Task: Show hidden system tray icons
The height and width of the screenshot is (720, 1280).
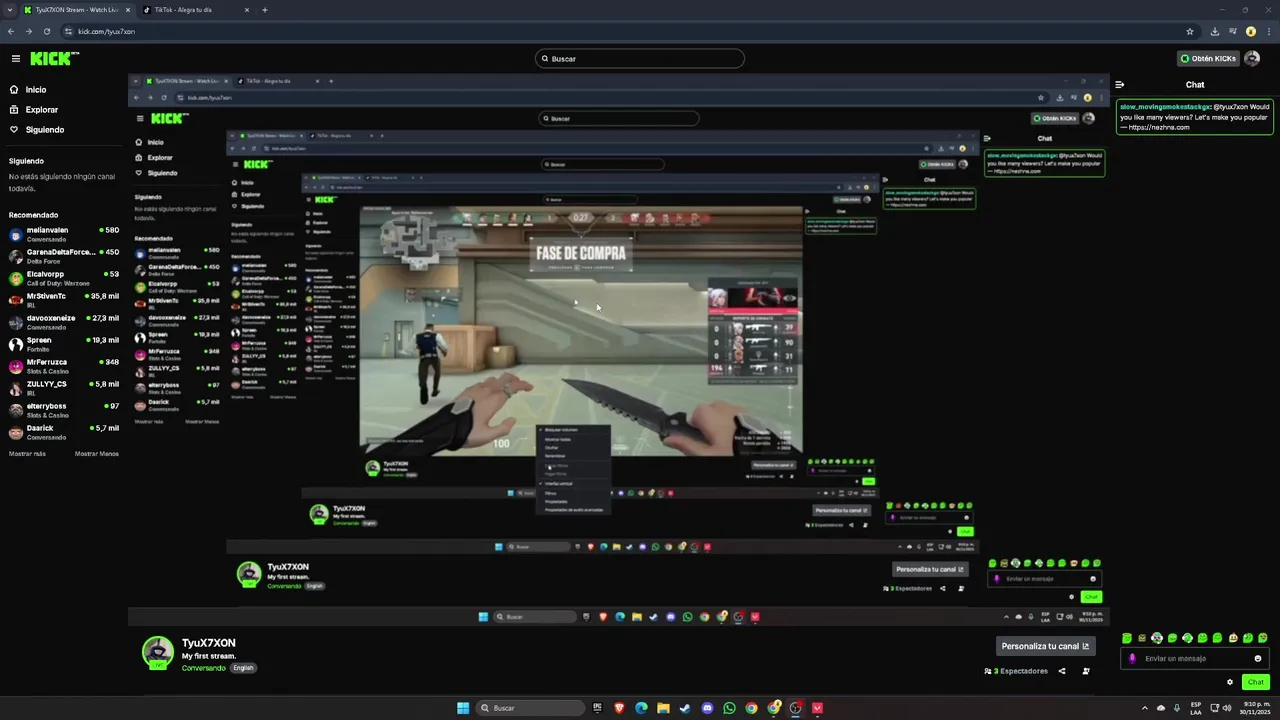Action: pyautogui.click(x=1145, y=708)
